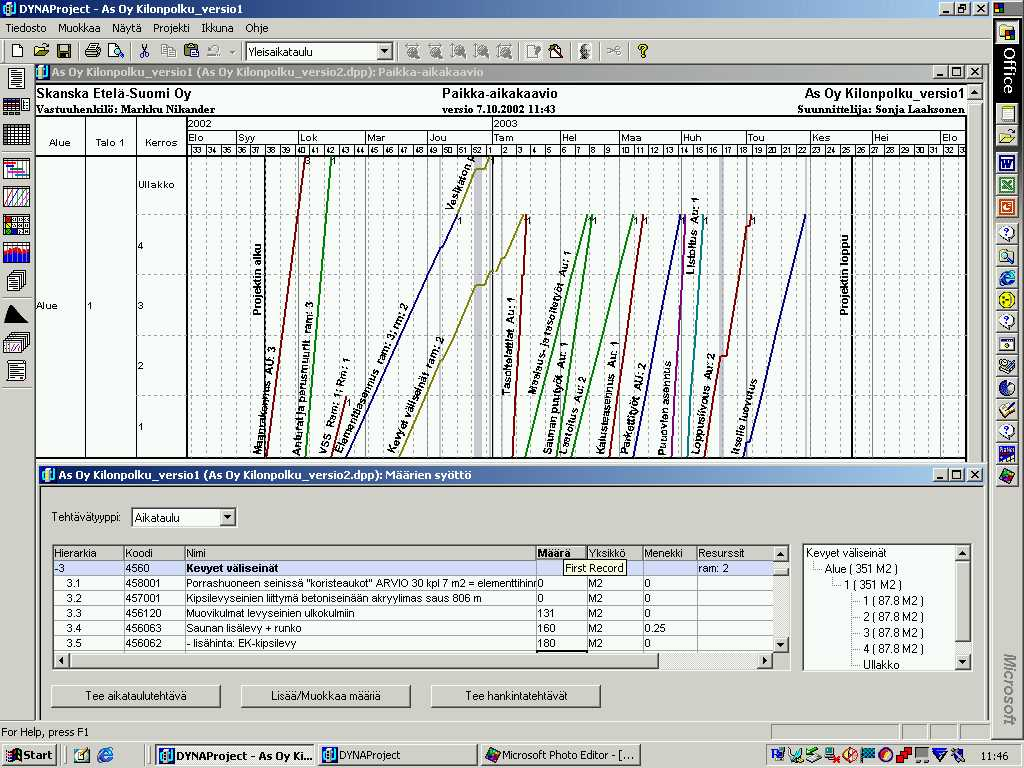Click the black triangle curve icon in sidebar
Viewport: 1024px width, 768px height.
tap(16, 314)
